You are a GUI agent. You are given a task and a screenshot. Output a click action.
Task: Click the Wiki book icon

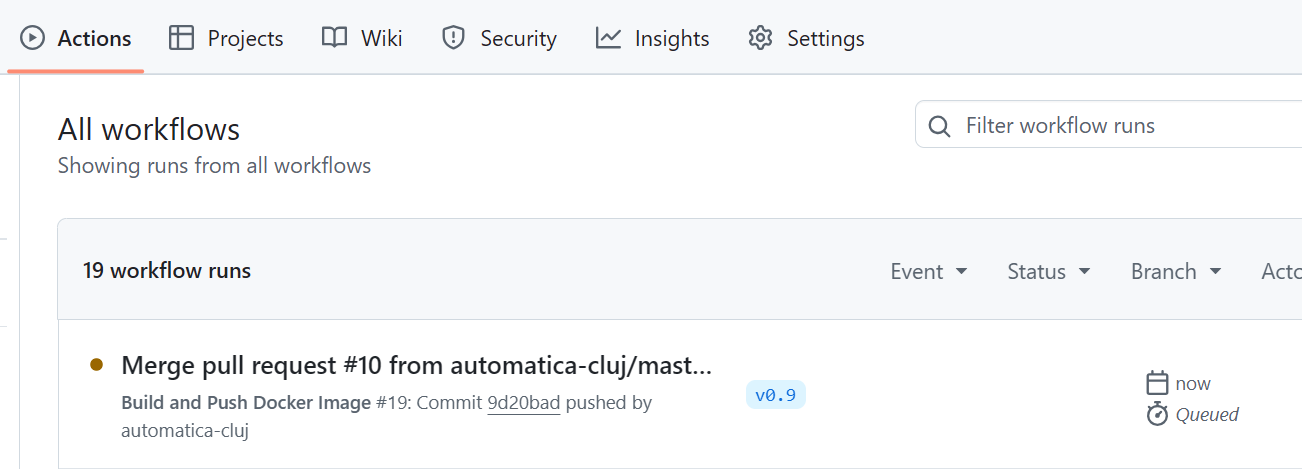coord(334,38)
